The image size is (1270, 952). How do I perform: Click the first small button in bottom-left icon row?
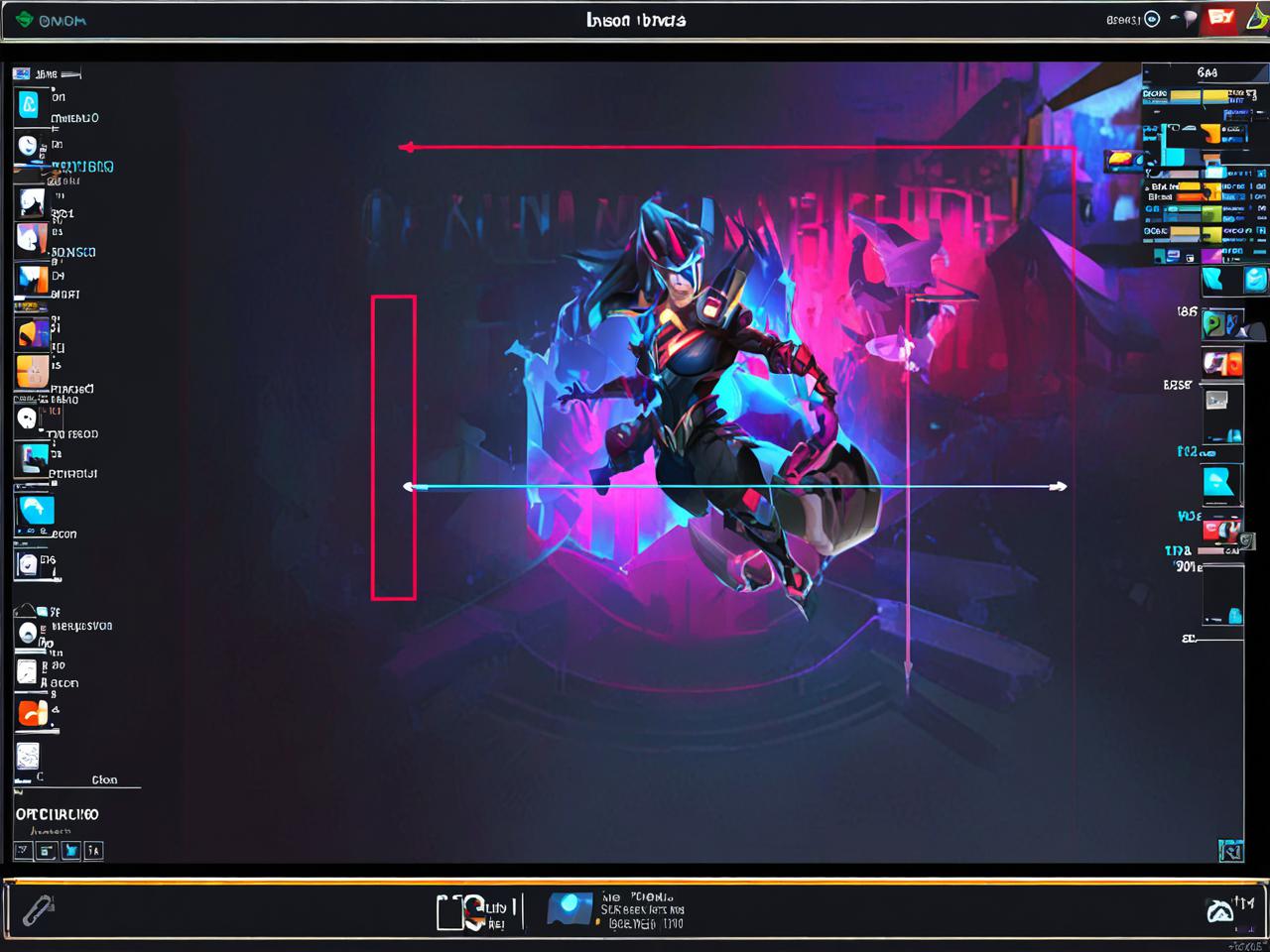pyautogui.click(x=23, y=850)
